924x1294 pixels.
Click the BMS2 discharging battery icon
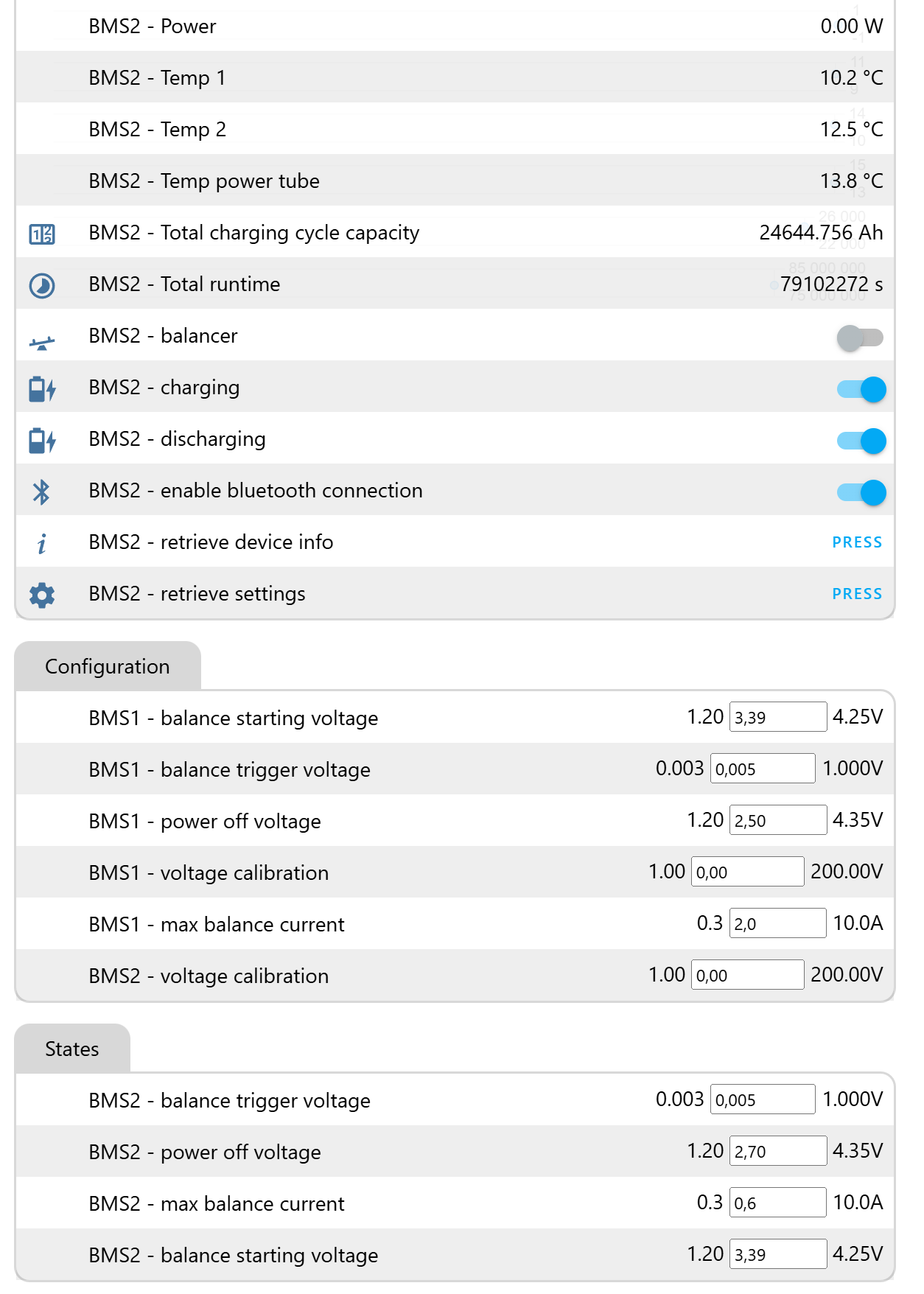[x=42, y=441]
